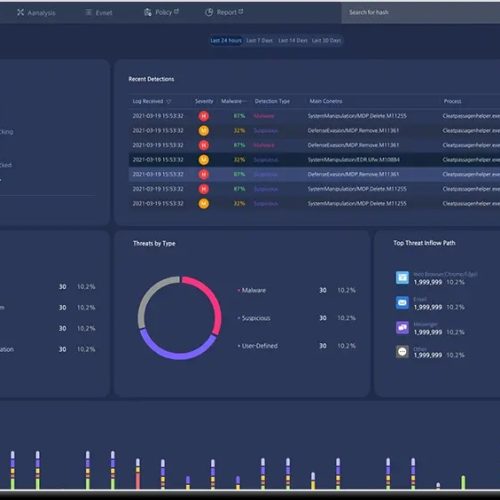
Task: Click the red high severity badge in first detection row
Action: point(204,116)
